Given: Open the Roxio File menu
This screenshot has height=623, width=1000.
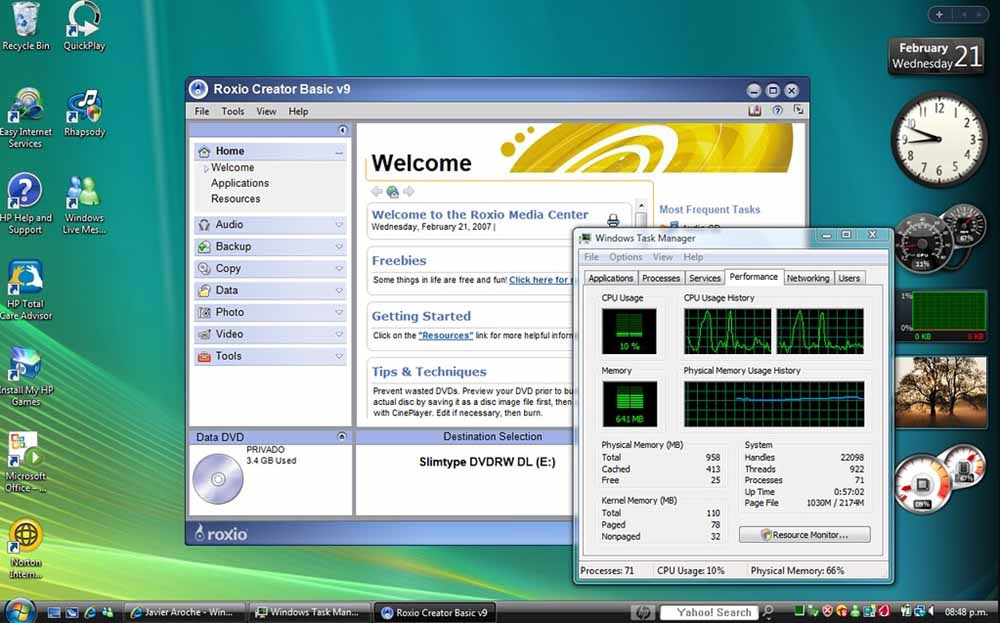Looking at the screenshot, I should tap(202, 111).
